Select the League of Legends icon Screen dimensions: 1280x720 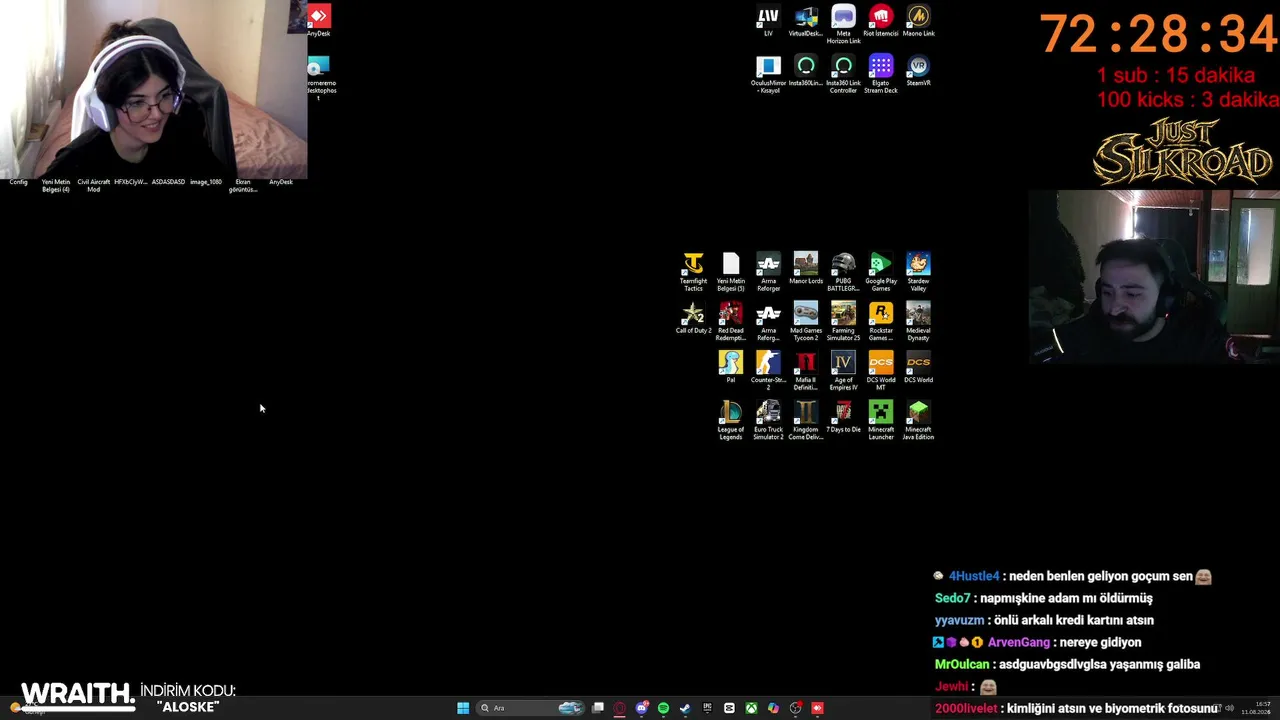(731, 420)
